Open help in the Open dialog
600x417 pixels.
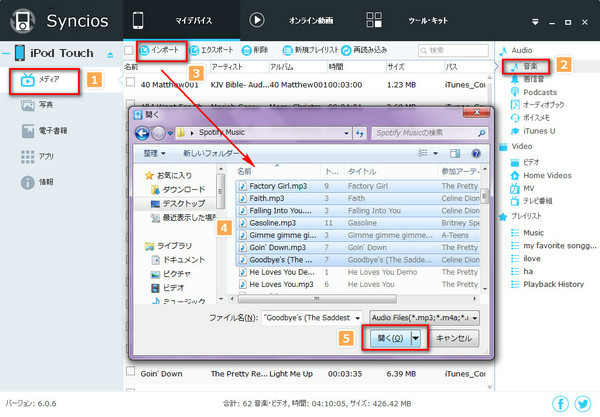(476, 154)
